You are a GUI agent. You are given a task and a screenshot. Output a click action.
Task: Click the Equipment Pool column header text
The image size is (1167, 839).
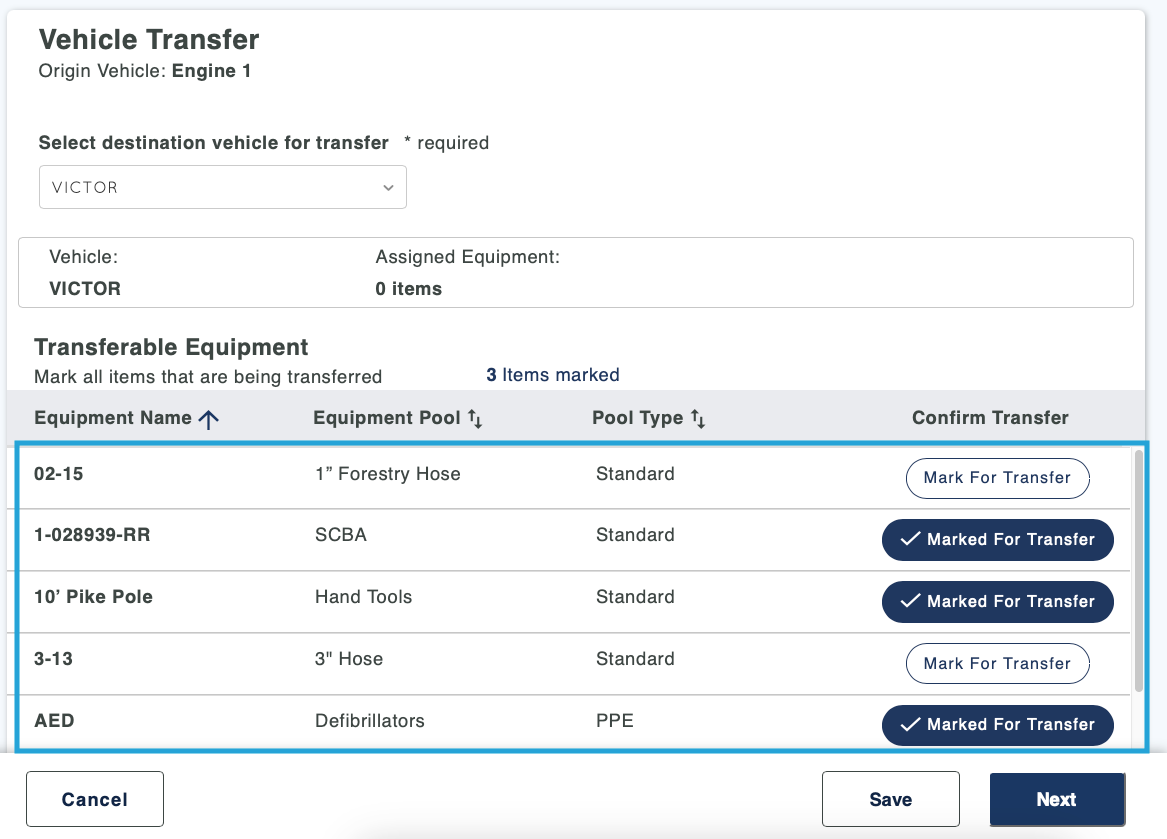pos(387,418)
